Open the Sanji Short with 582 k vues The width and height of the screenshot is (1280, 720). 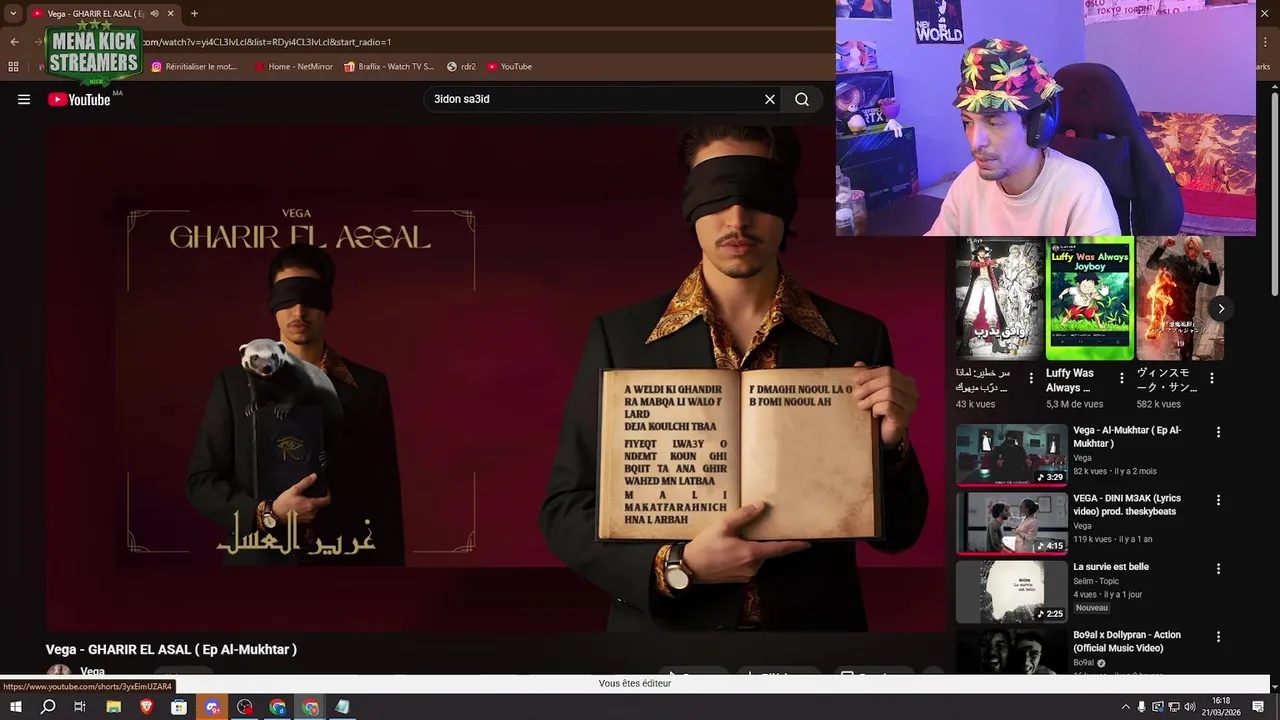tap(1180, 298)
